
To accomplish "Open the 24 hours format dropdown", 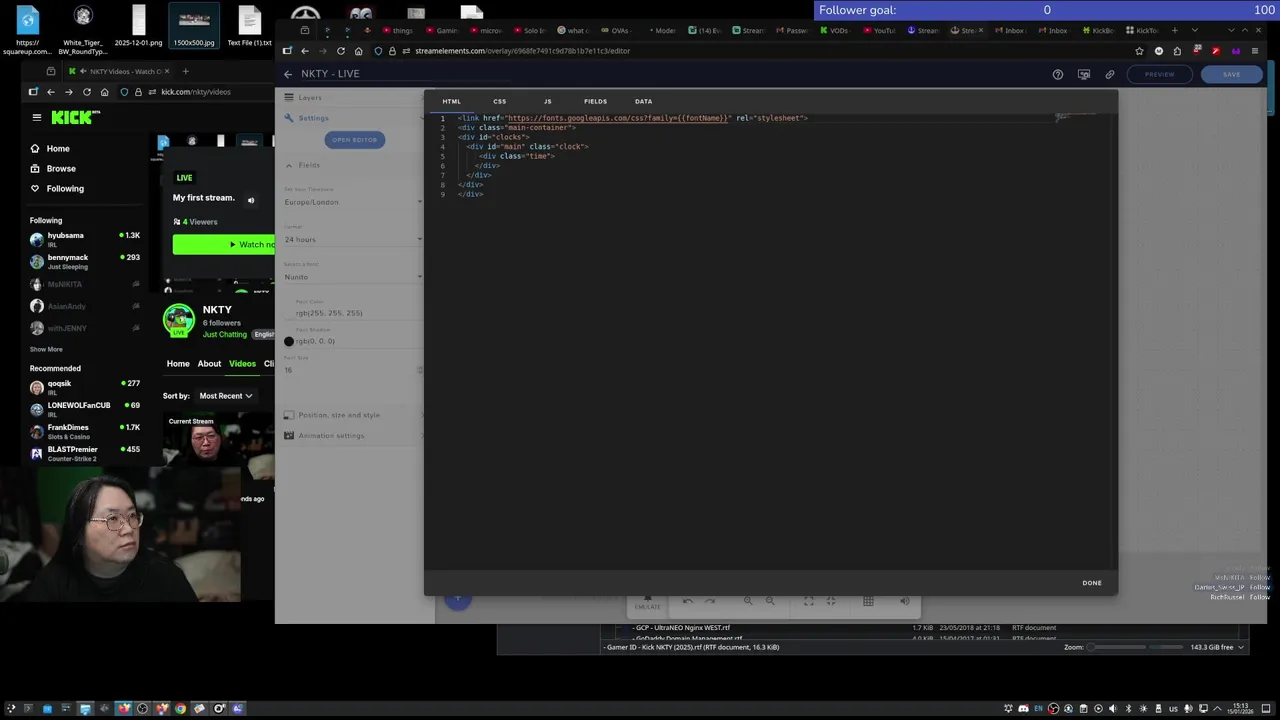I will click(x=353, y=239).
